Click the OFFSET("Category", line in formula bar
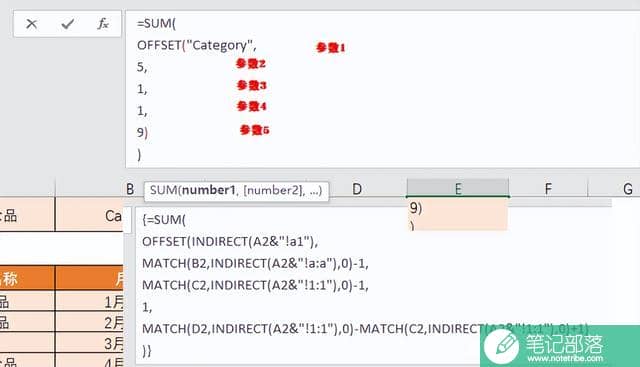 coord(197,45)
